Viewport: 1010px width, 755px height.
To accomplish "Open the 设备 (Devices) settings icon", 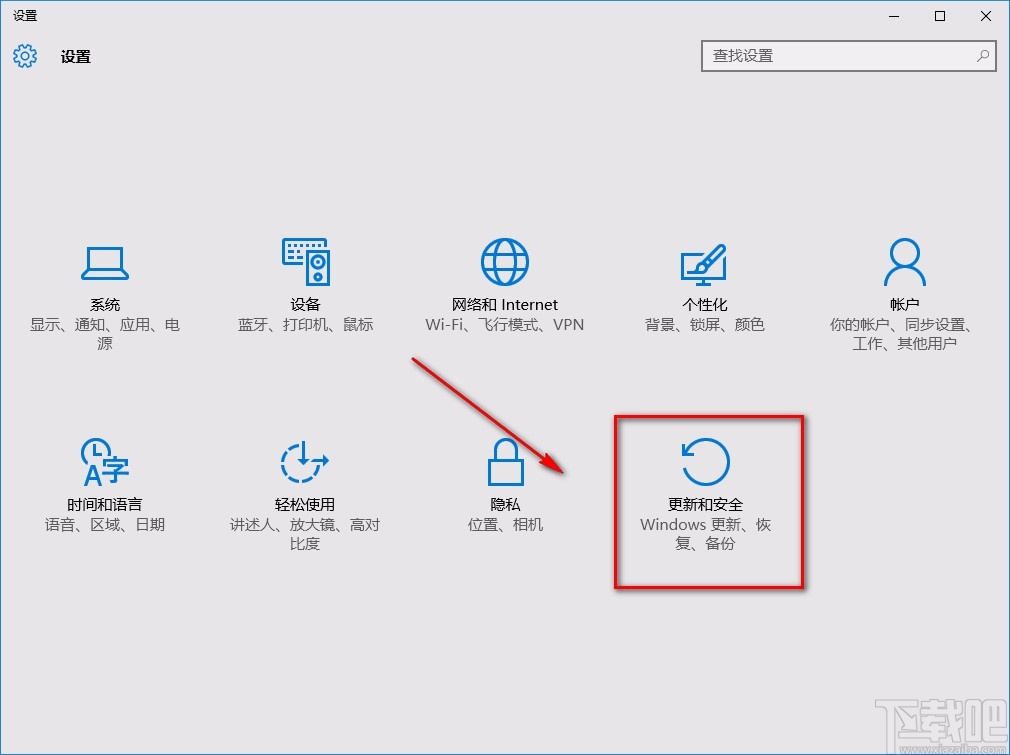I will tap(304, 262).
